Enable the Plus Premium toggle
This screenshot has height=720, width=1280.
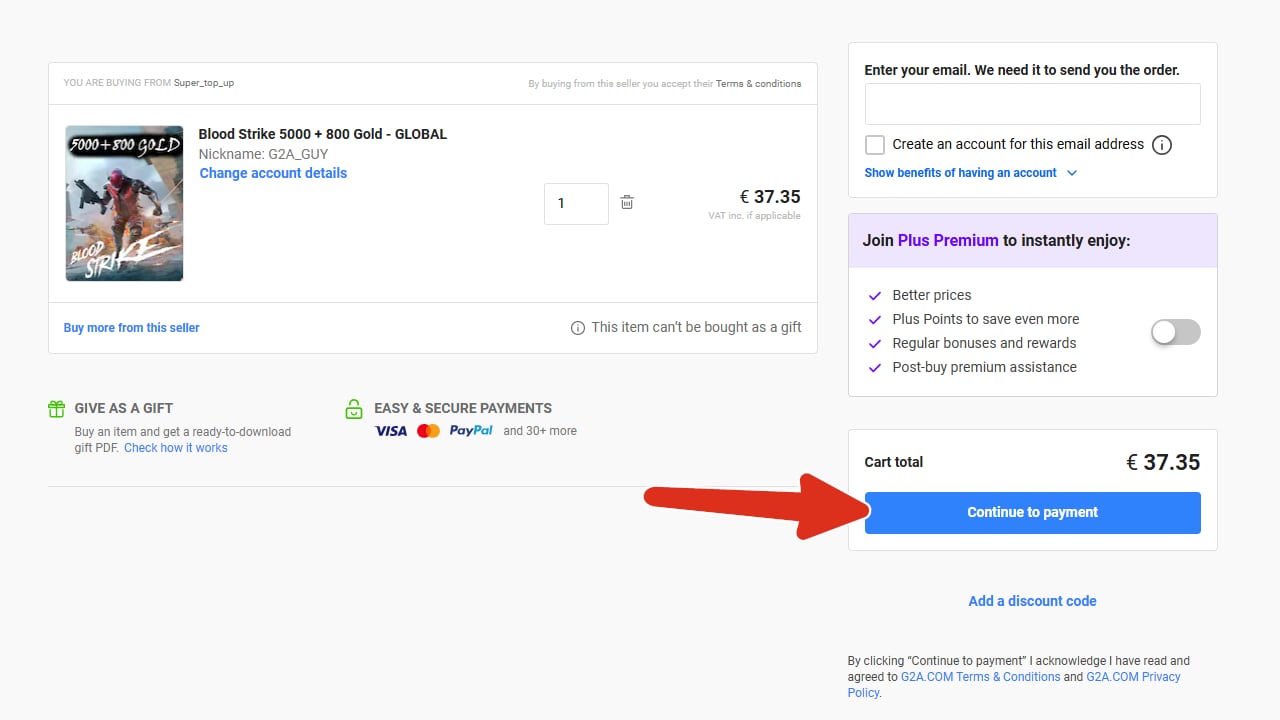(x=1175, y=332)
